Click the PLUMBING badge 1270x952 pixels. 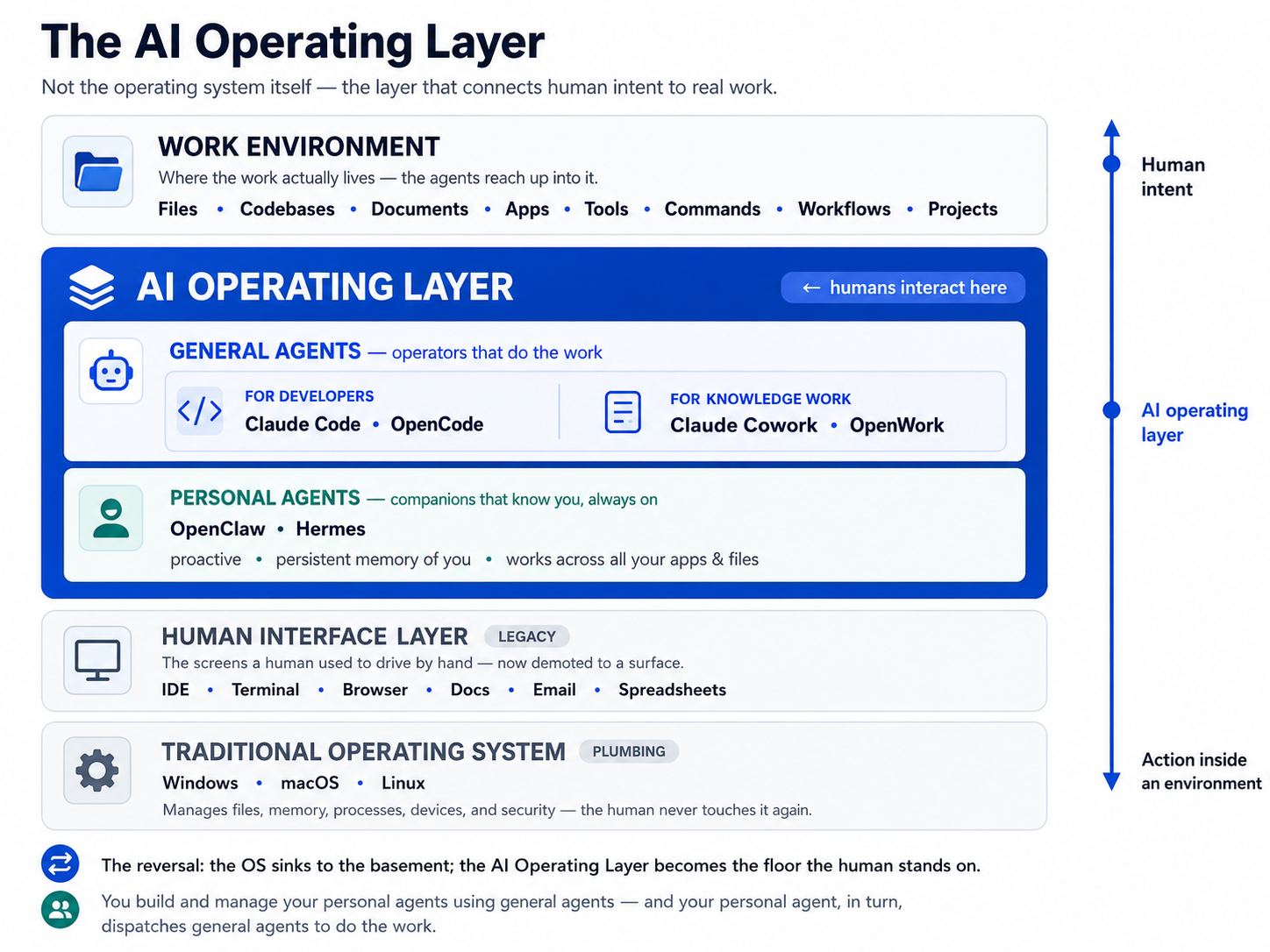click(629, 751)
